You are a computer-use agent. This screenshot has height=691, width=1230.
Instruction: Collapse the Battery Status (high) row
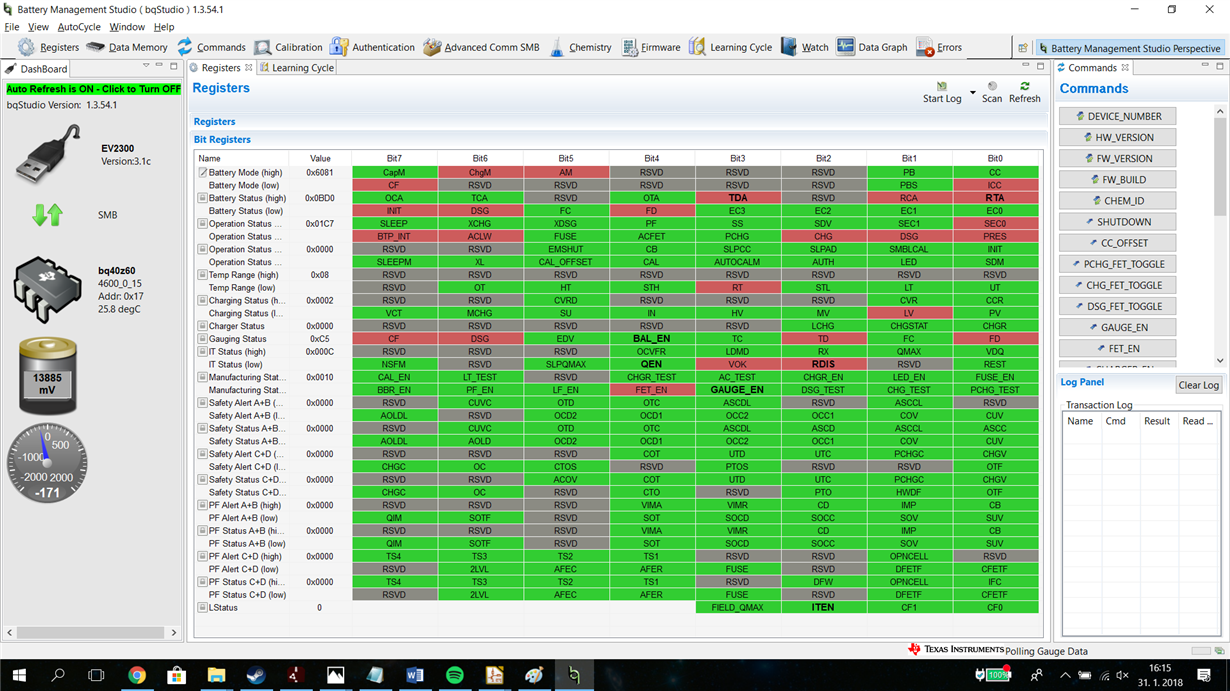click(203, 198)
